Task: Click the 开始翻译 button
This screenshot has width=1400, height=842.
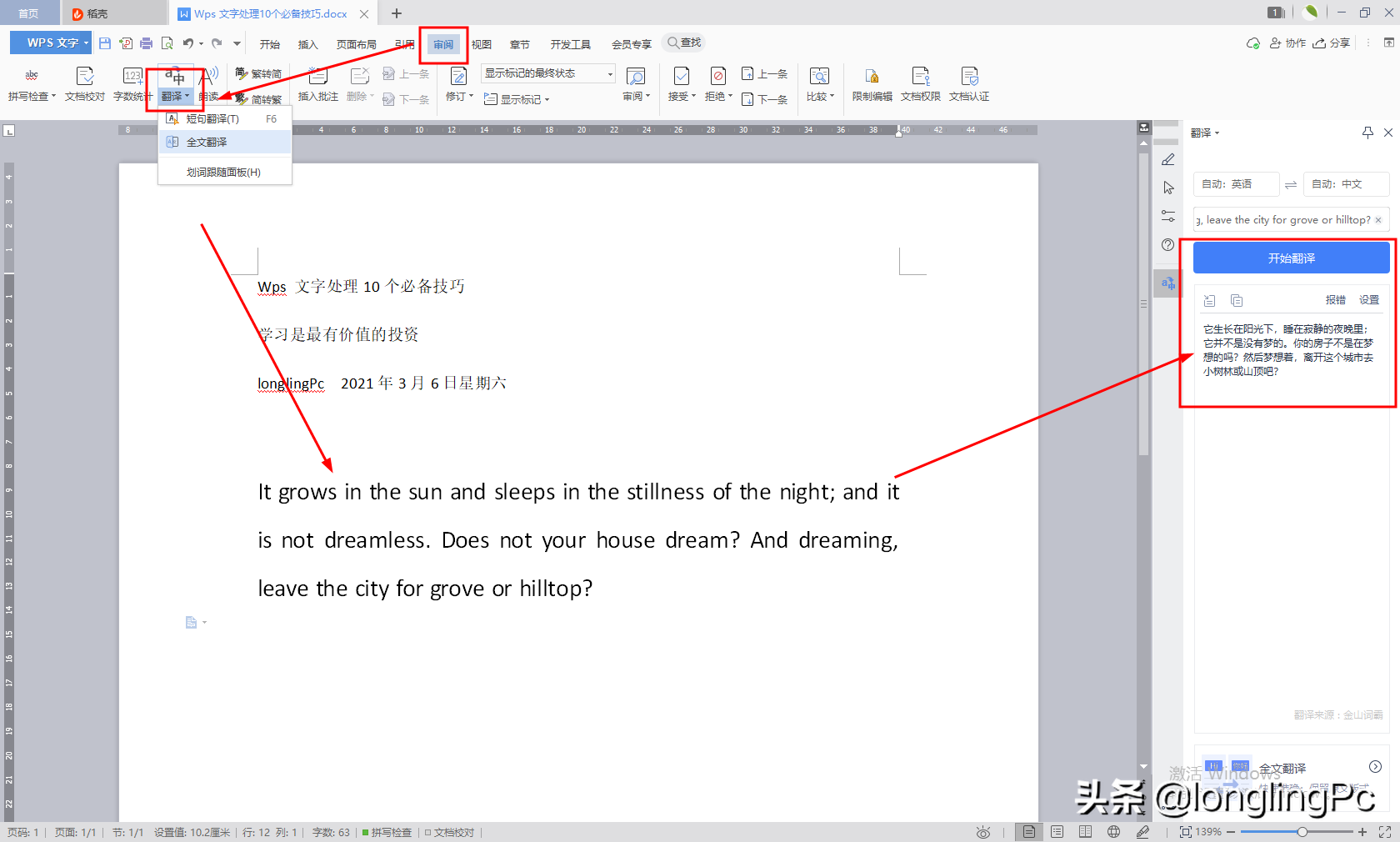Action: (x=1291, y=258)
